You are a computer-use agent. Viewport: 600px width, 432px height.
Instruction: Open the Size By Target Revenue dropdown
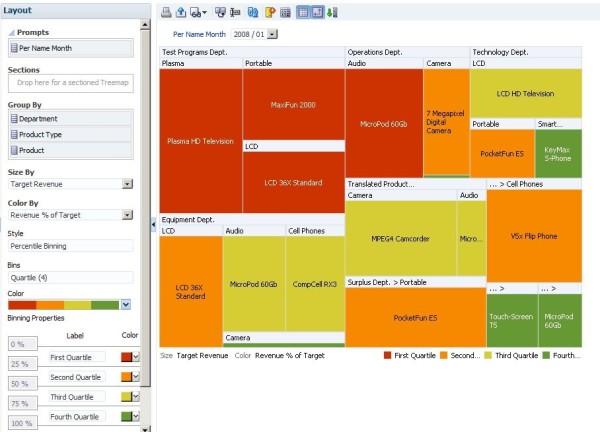127,184
